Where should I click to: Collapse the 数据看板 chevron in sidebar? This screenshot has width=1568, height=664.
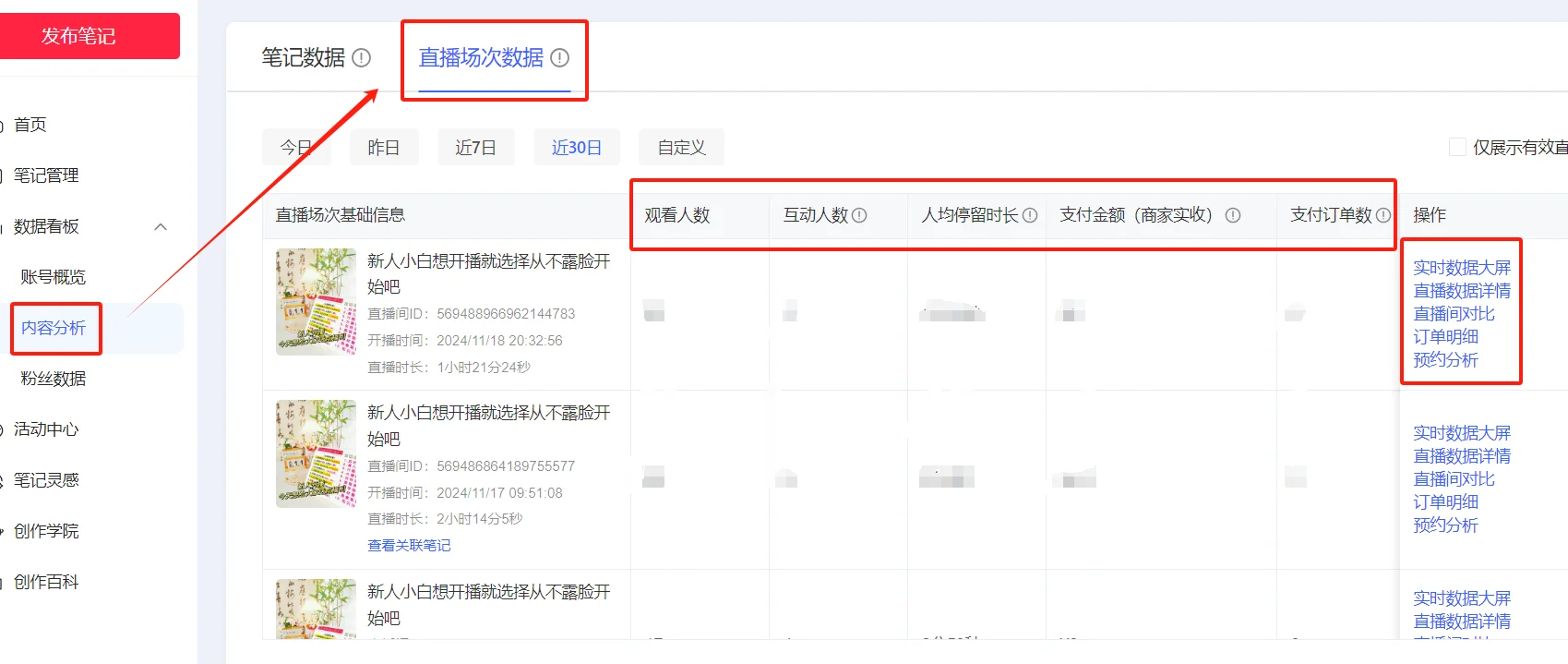pyautogui.click(x=161, y=227)
